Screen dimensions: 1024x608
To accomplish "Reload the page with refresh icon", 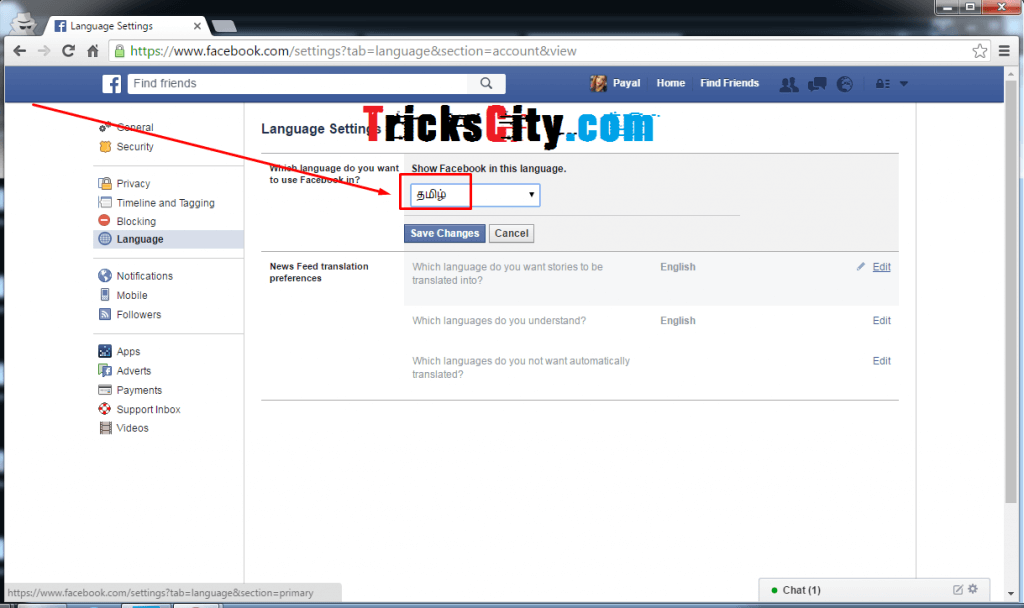I will point(69,51).
